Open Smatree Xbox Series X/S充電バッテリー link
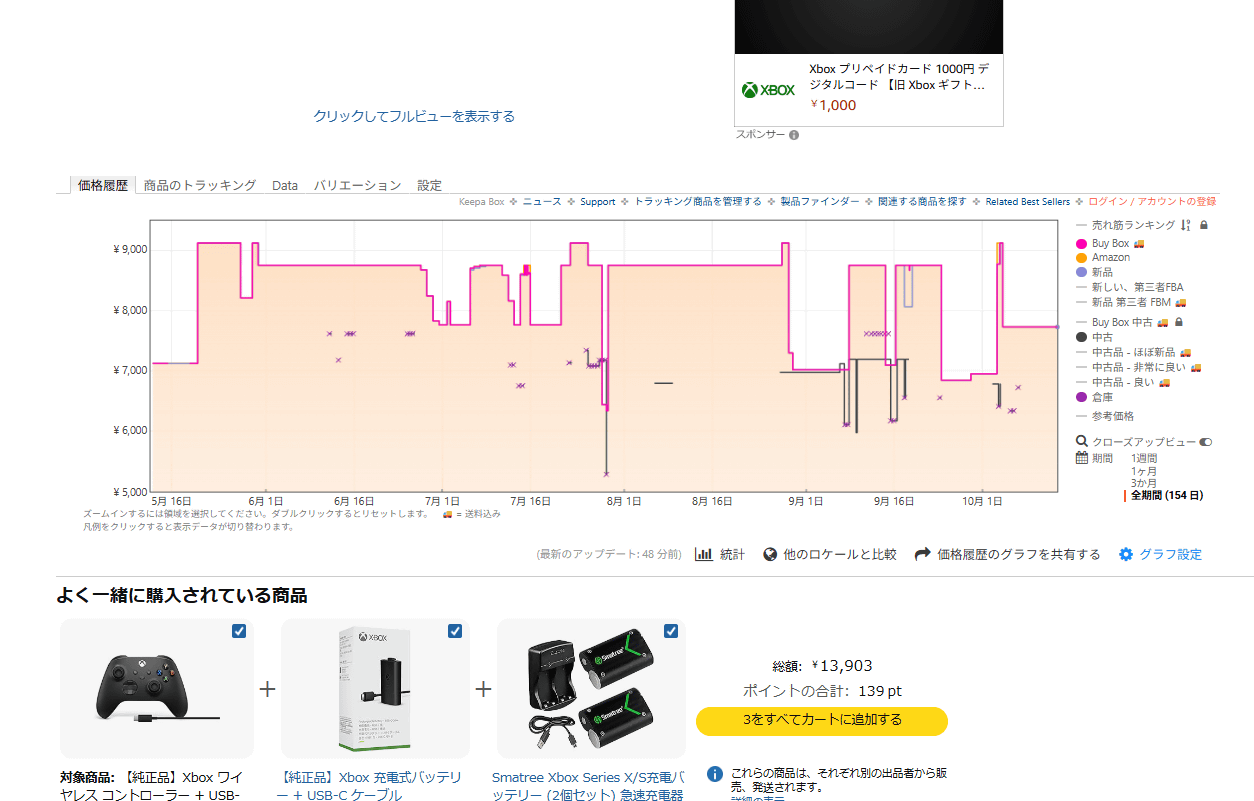The width and height of the screenshot is (1254, 801). pyautogui.click(x=588, y=786)
